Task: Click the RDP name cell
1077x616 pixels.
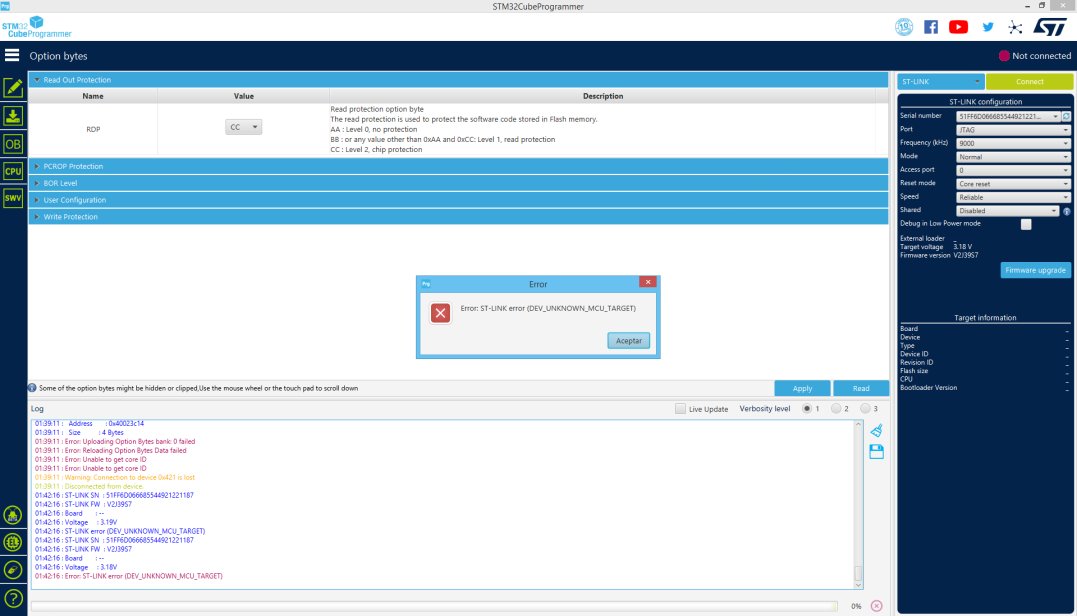Action: pyautogui.click(x=93, y=129)
